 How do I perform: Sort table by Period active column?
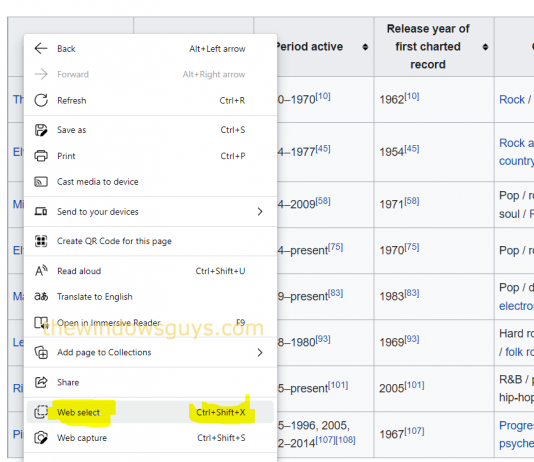tap(365, 47)
